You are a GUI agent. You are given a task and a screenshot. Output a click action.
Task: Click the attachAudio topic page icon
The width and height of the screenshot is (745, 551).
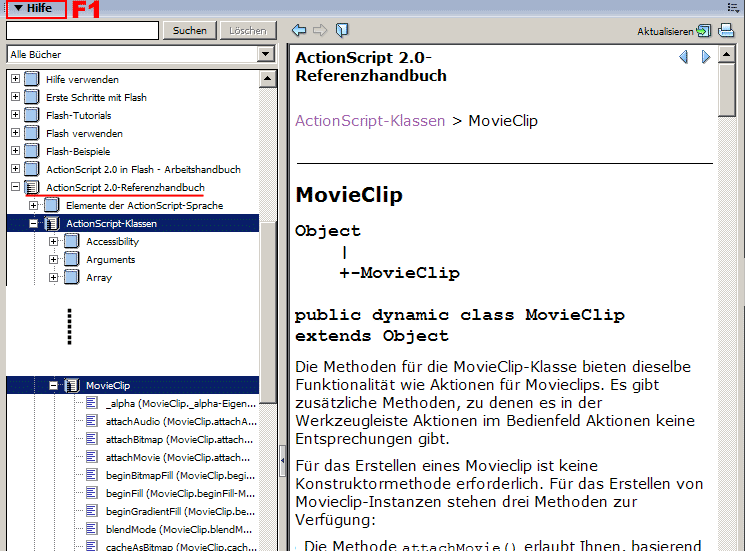(92, 421)
